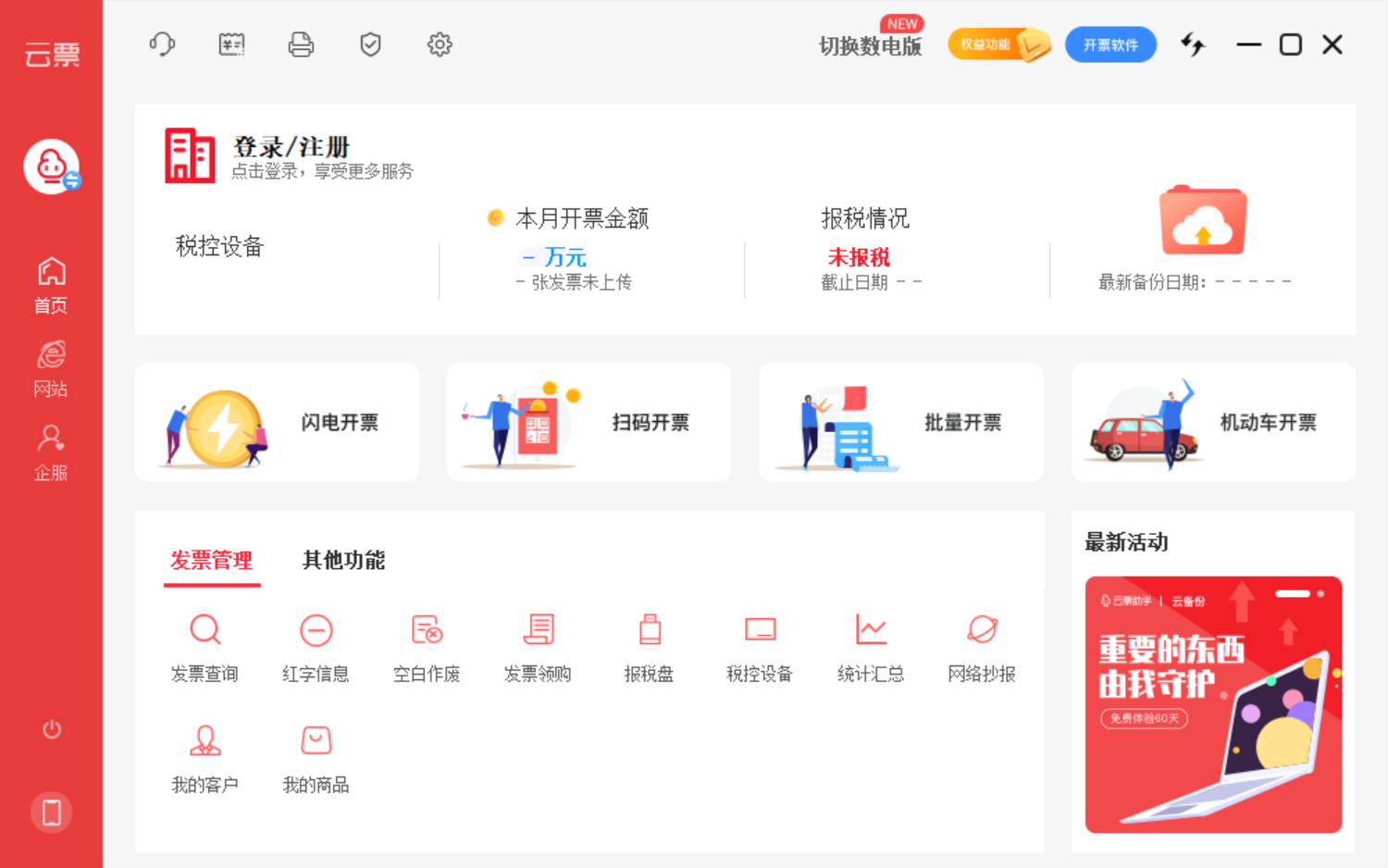Open 网站 from the sidebar

(x=51, y=365)
